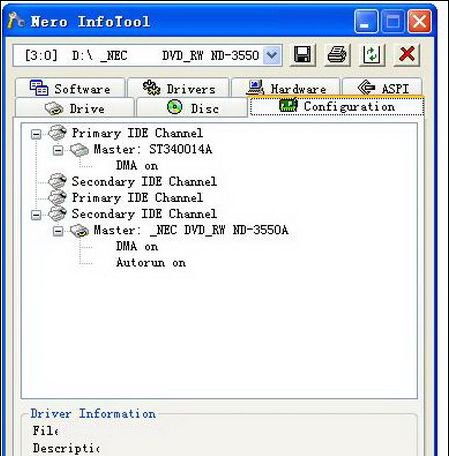The height and width of the screenshot is (456, 449).
Task: Select the second Secondary IDE Channel row
Action: coord(144,214)
